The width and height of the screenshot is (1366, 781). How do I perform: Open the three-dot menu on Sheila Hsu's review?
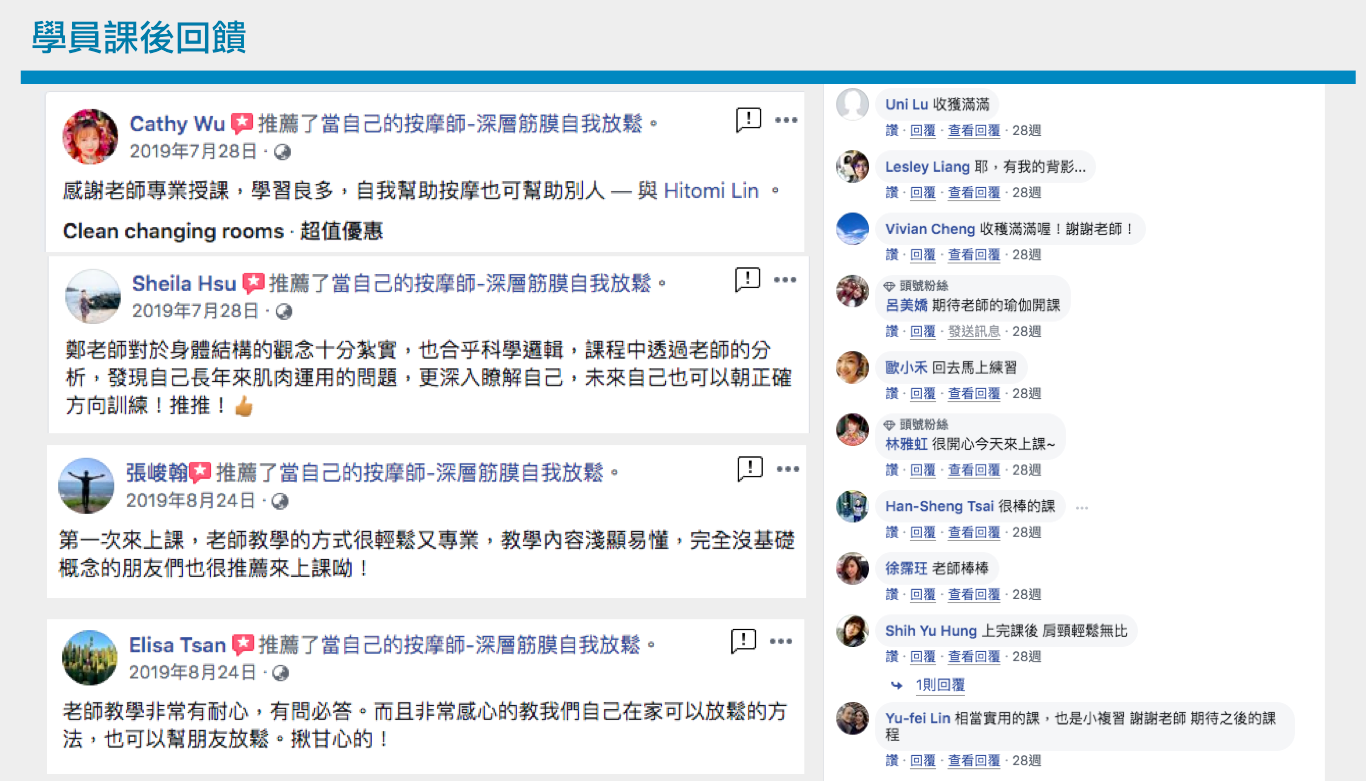(786, 281)
